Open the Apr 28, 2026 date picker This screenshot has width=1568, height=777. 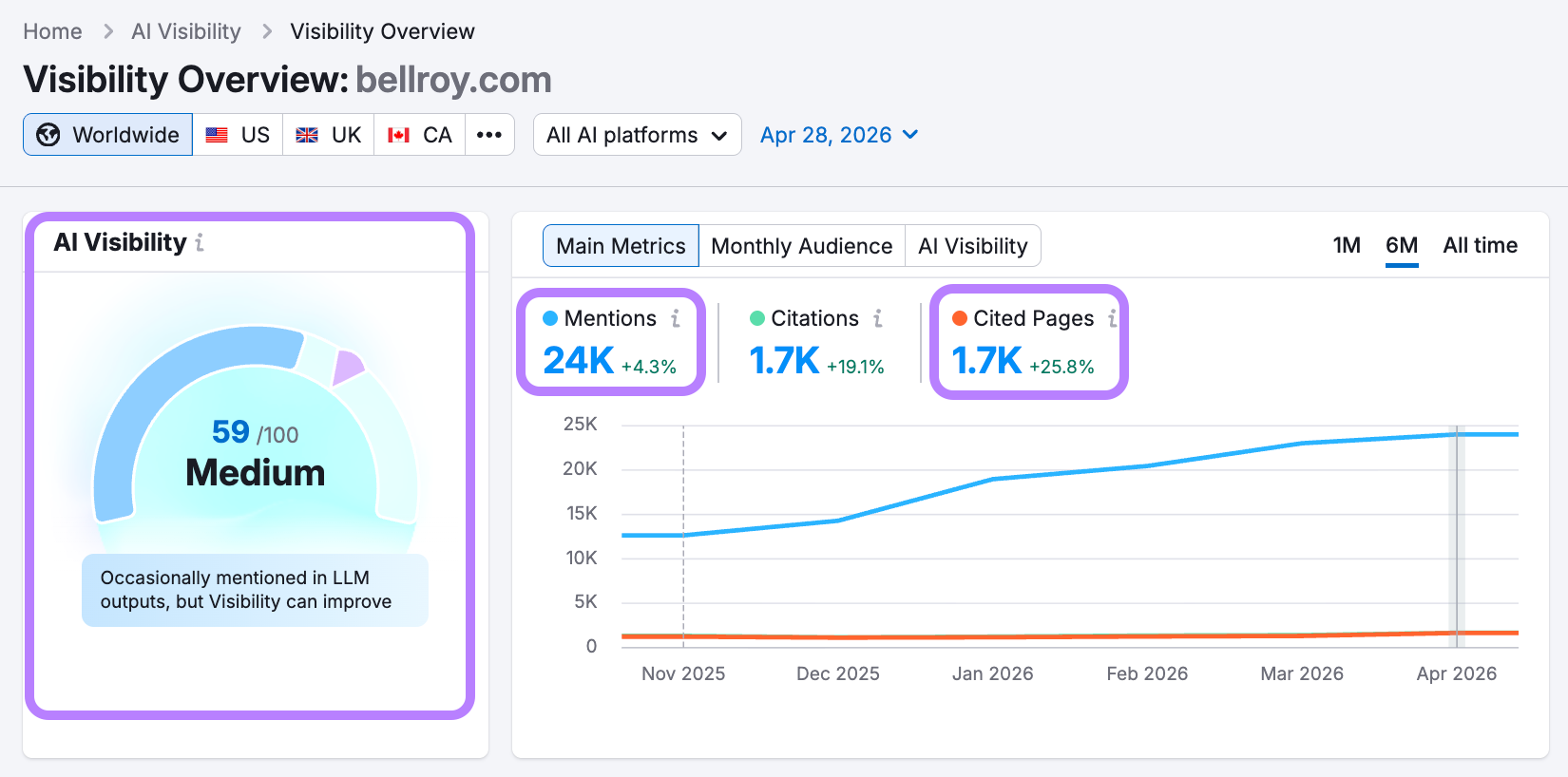(839, 135)
